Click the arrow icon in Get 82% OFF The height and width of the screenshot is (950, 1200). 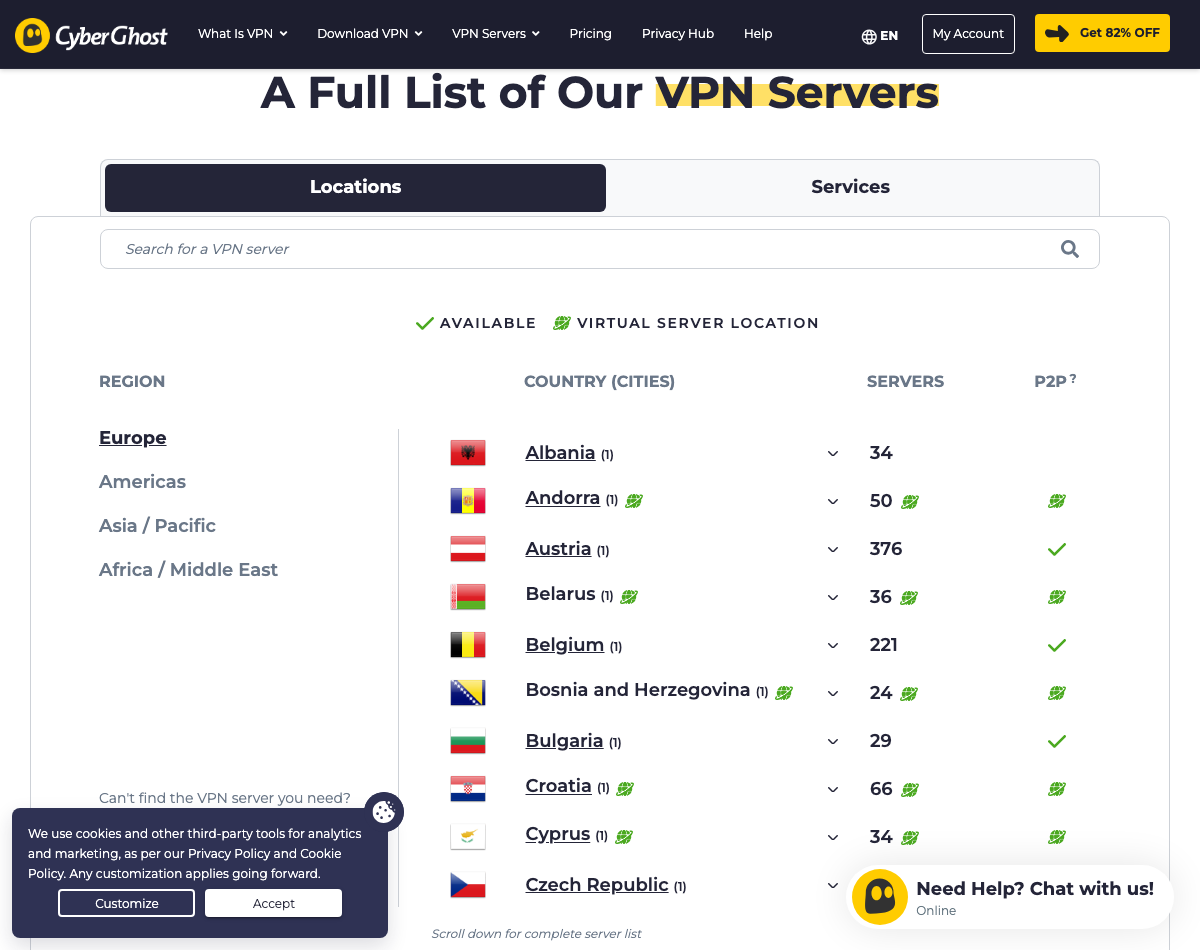[x=1057, y=33]
